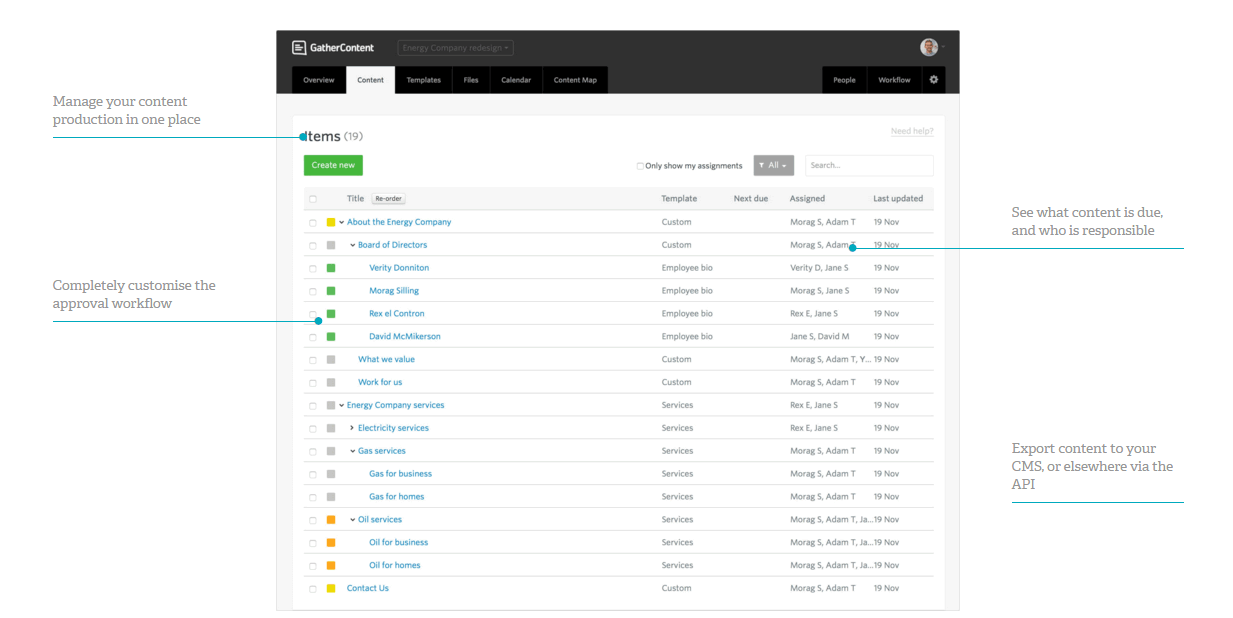Click gray status square for What we value

(x=331, y=359)
